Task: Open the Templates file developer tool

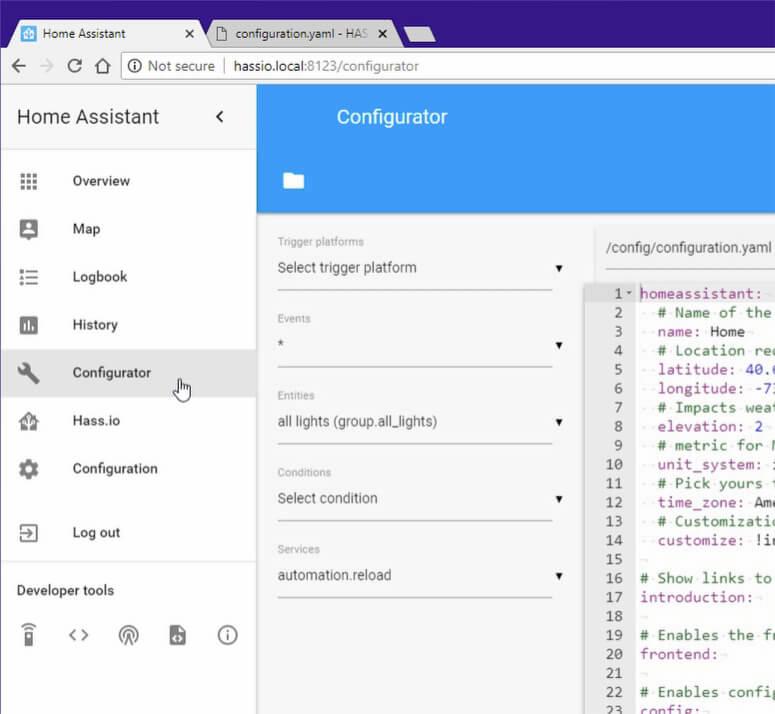Action: [178, 635]
